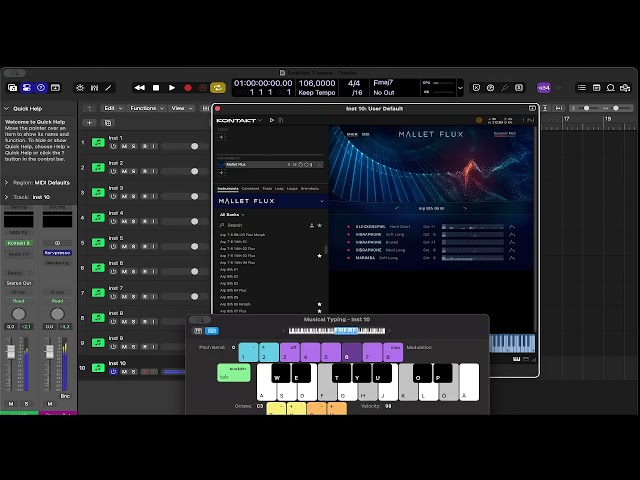
Task: Open Editors with the pencil icon
Action: pos(109,88)
